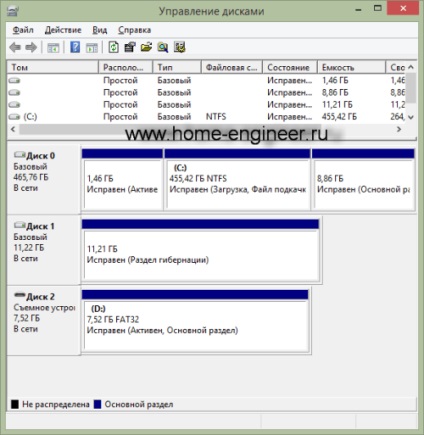Click the Back arrow toolbar icon

tap(15, 48)
